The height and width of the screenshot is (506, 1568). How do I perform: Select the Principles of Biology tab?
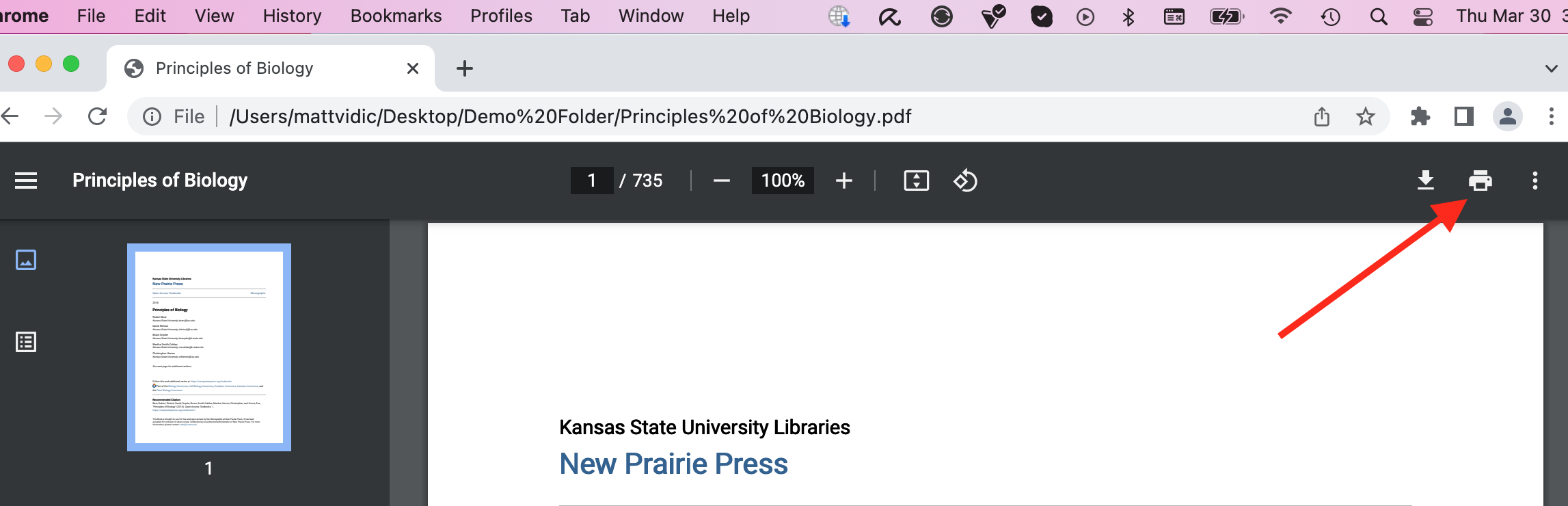tap(234, 68)
